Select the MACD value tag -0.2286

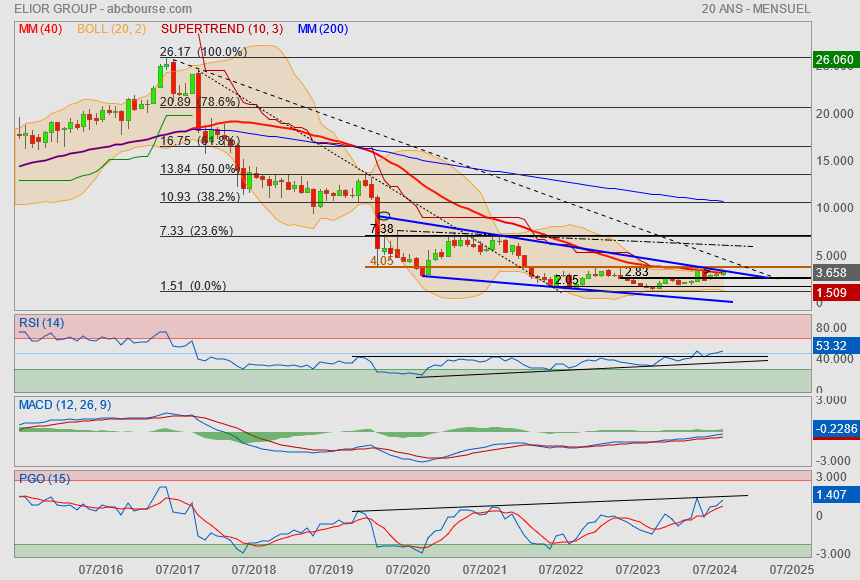tap(836, 428)
